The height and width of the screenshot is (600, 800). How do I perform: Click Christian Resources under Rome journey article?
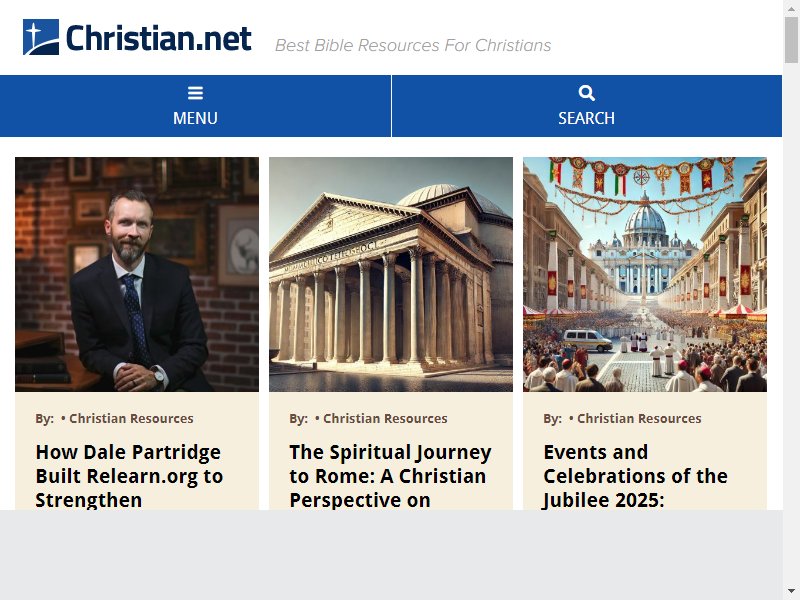[x=385, y=418]
